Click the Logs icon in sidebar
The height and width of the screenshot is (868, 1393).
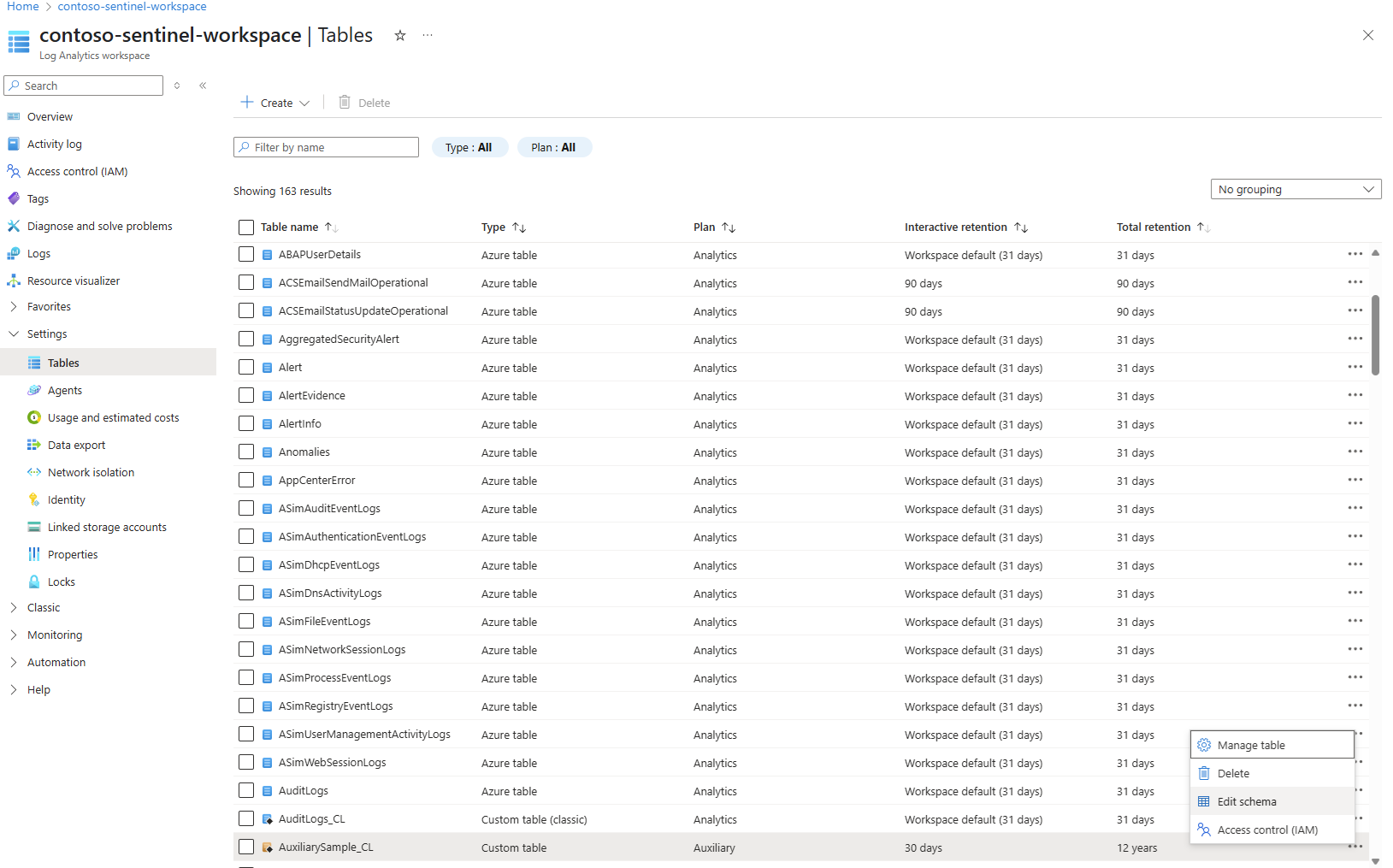point(14,253)
